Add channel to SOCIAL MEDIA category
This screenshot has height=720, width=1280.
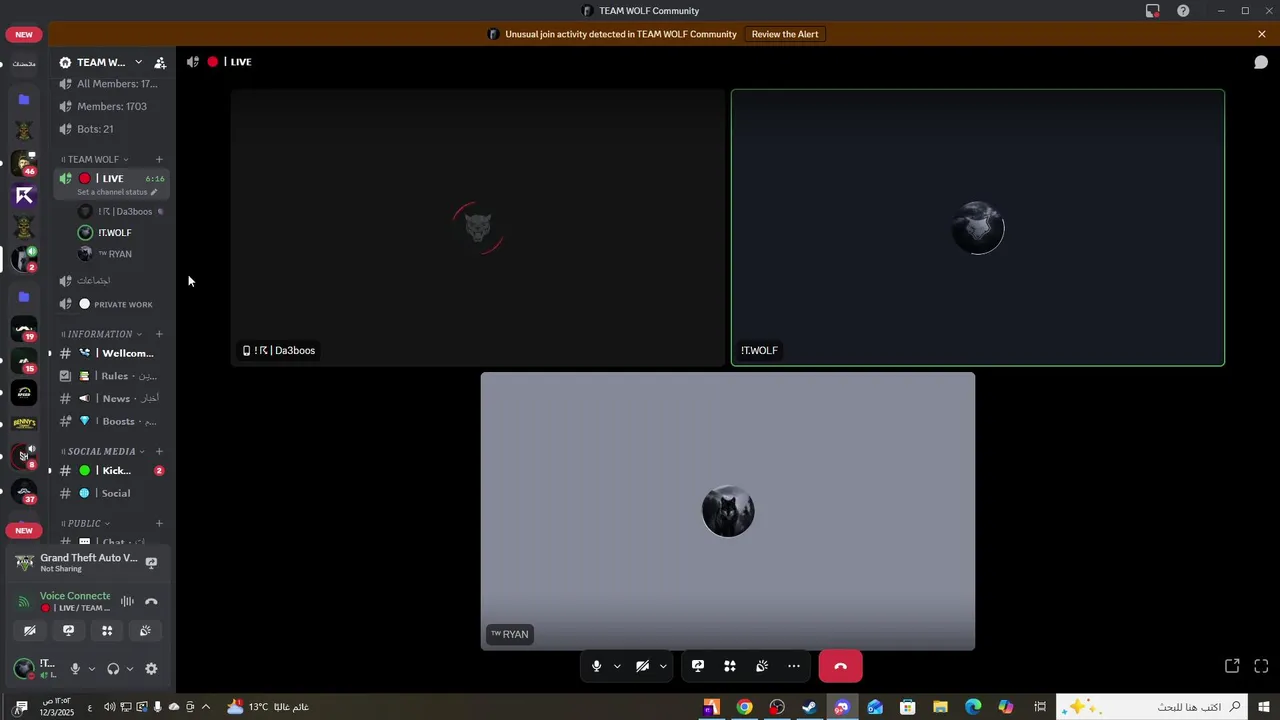pos(159,451)
